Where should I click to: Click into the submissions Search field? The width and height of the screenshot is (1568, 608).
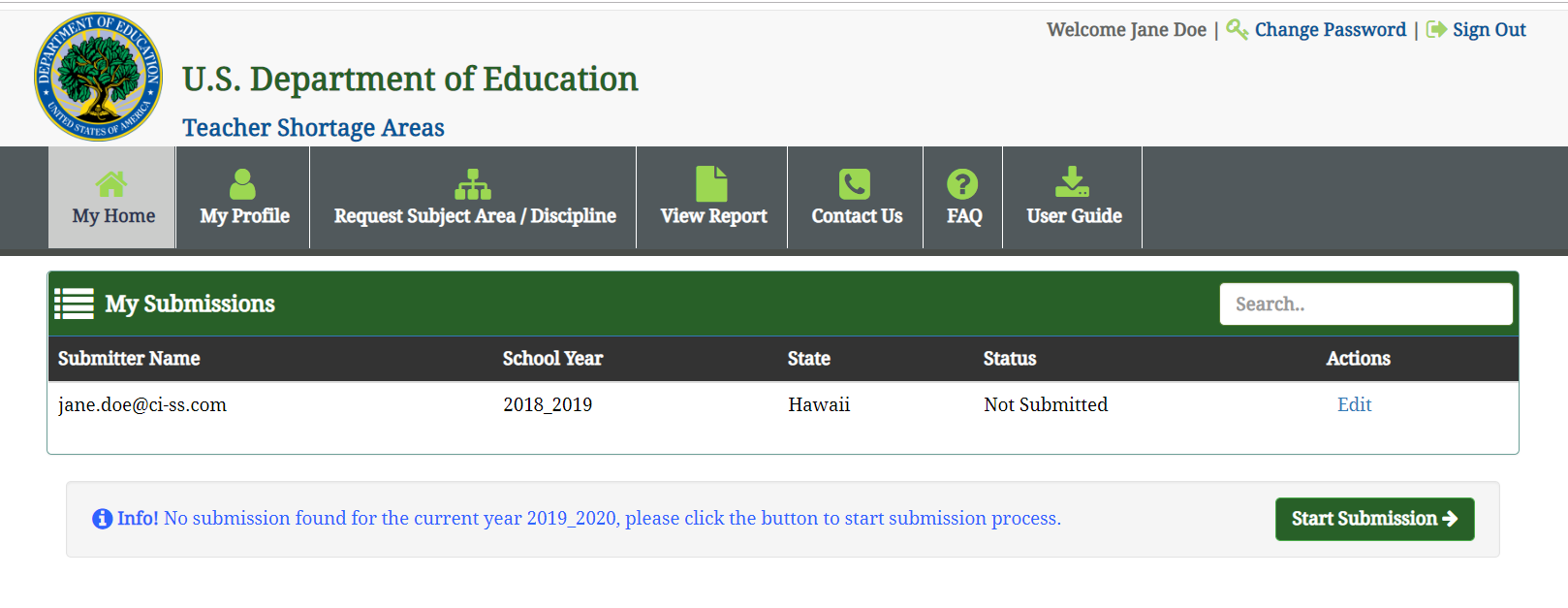point(1365,304)
